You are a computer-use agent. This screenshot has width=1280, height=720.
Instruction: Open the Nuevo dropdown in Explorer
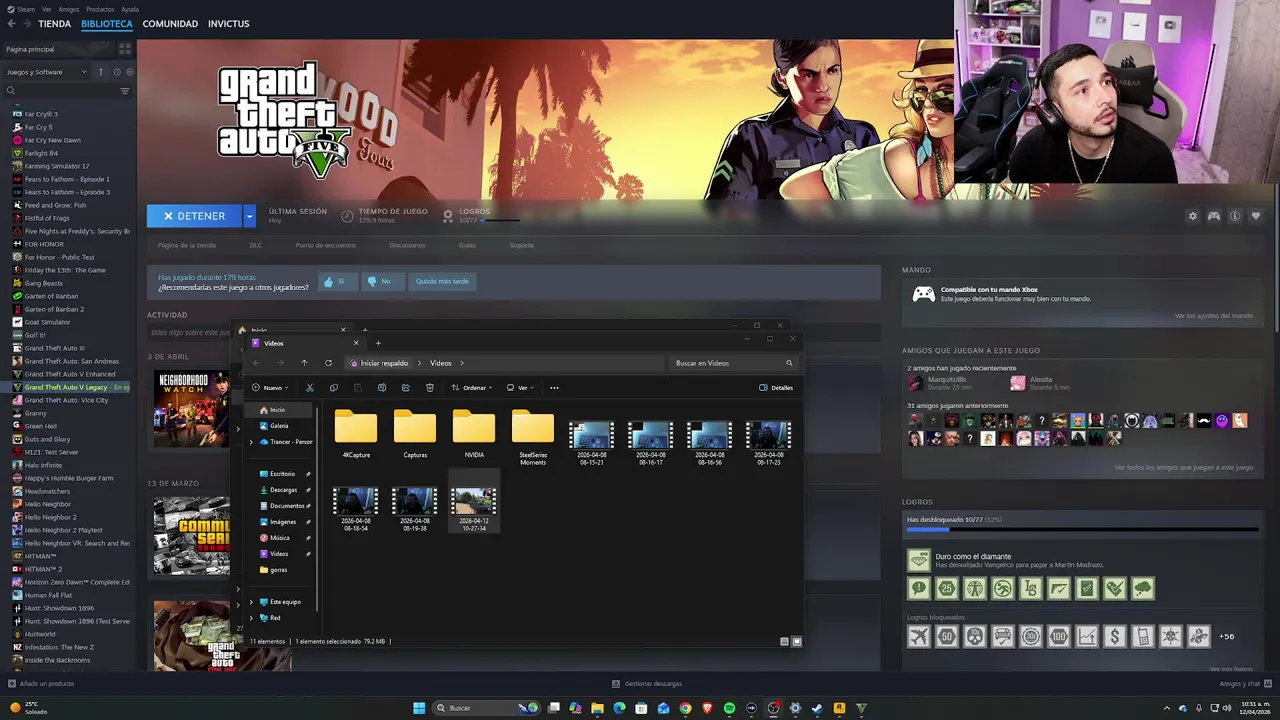point(270,388)
